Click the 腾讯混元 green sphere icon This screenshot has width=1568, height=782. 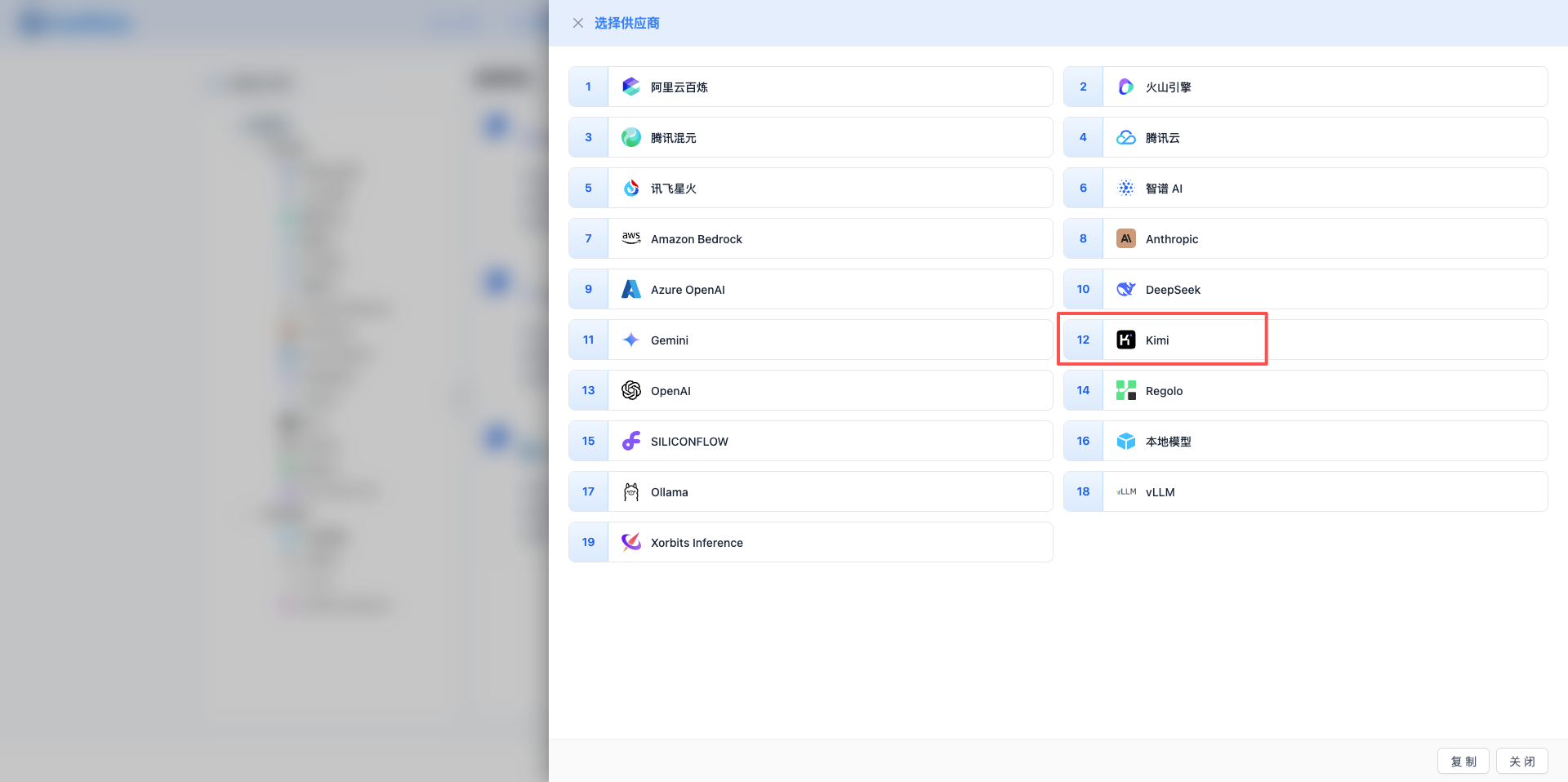pyautogui.click(x=630, y=137)
